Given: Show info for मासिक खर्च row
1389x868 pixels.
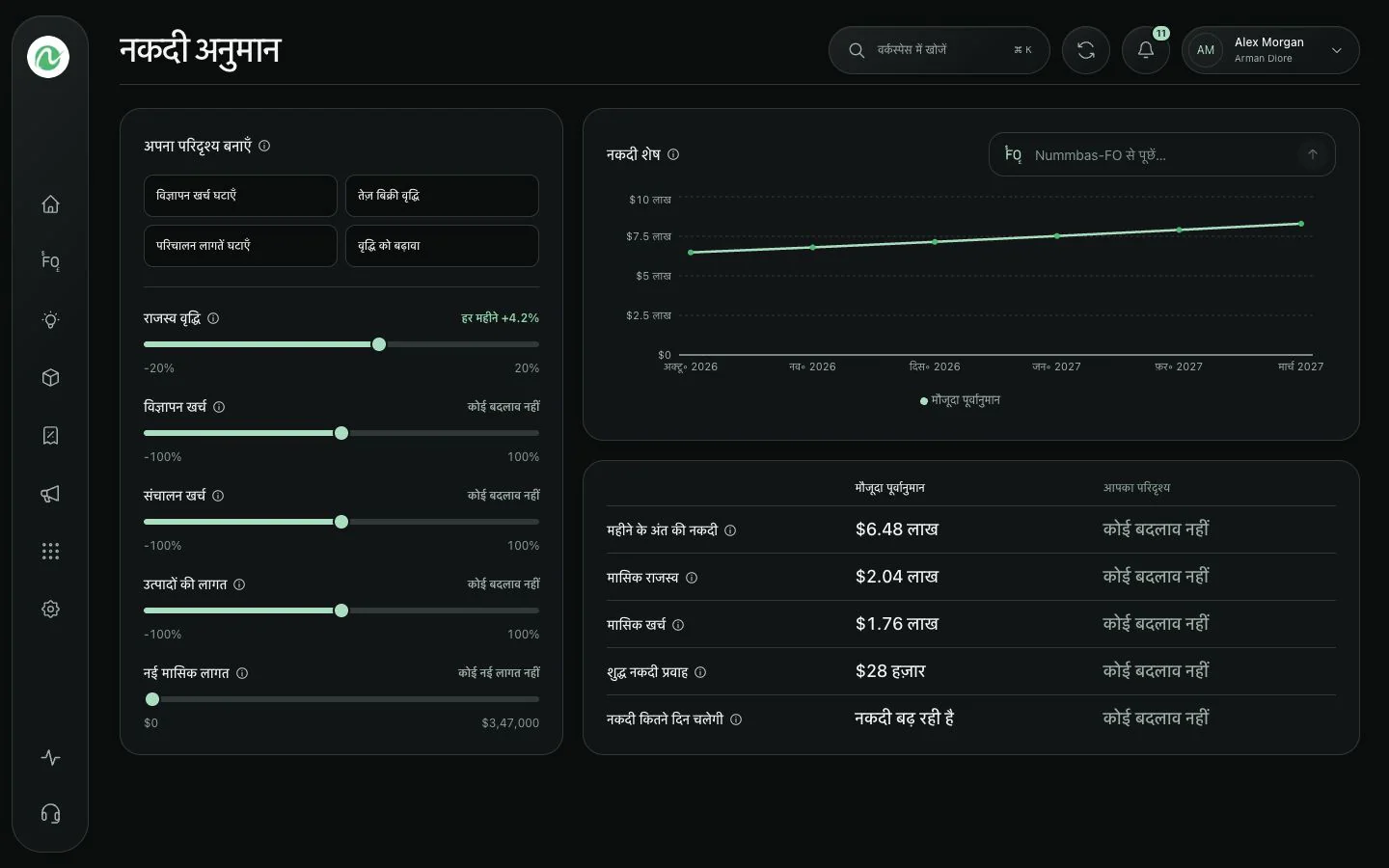Looking at the screenshot, I should click(678, 625).
